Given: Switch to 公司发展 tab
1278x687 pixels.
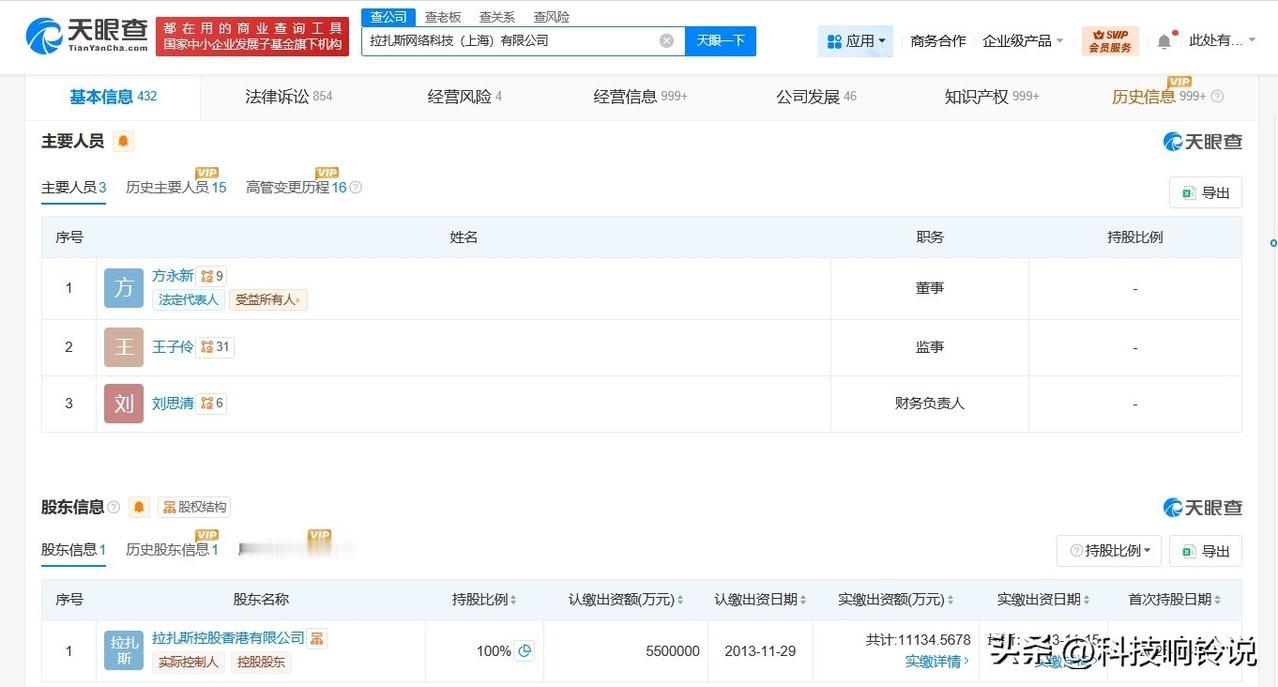Looking at the screenshot, I should click(x=817, y=97).
